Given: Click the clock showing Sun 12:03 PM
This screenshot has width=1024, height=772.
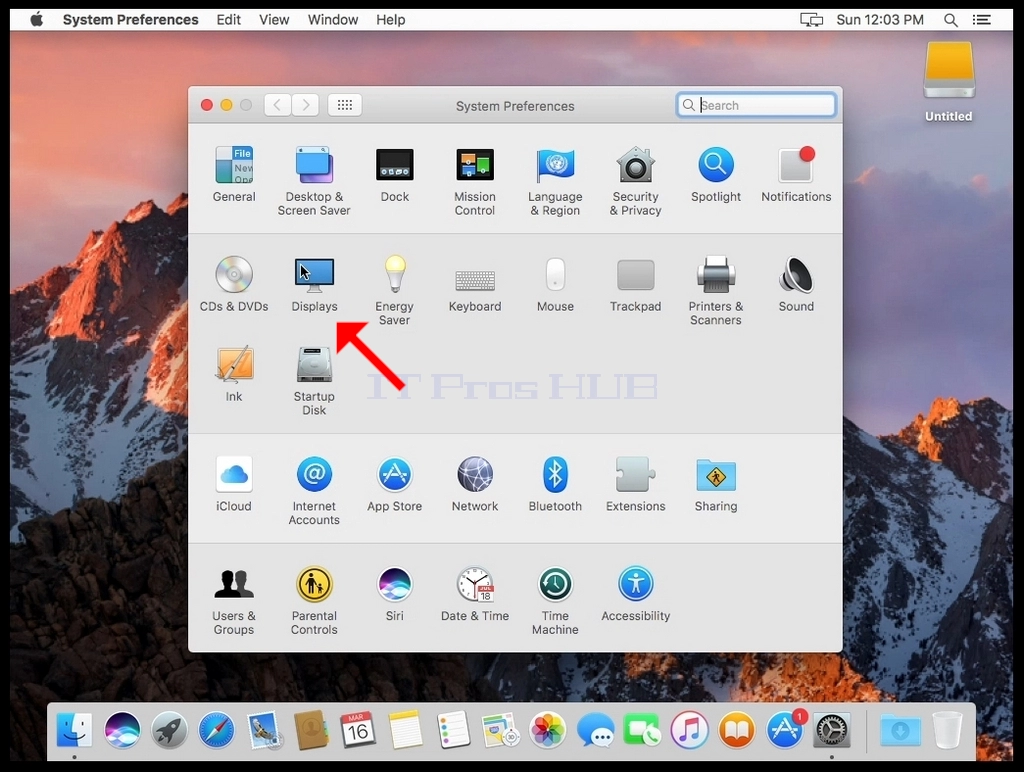Looking at the screenshot, I should tap(880, 20).
